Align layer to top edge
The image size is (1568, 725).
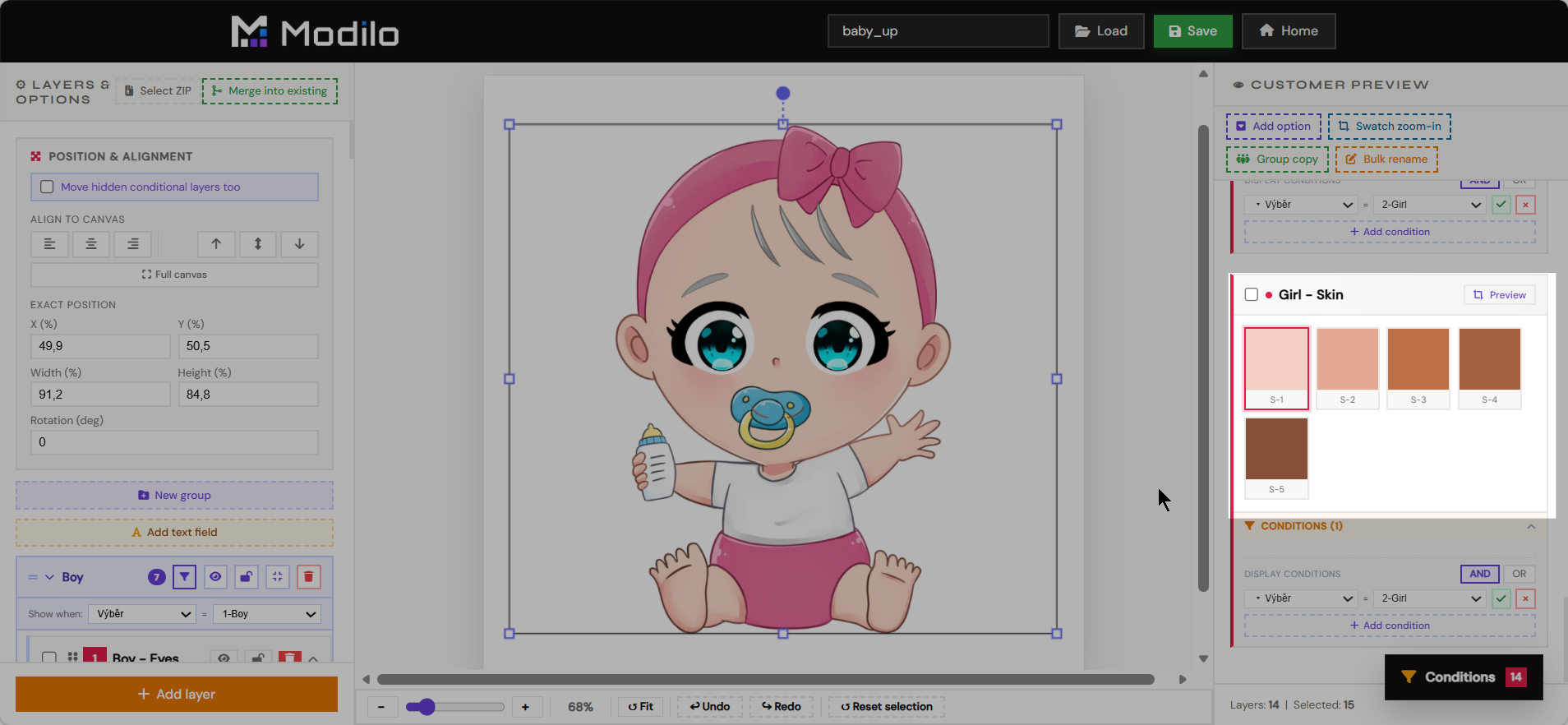pos(216,244)
